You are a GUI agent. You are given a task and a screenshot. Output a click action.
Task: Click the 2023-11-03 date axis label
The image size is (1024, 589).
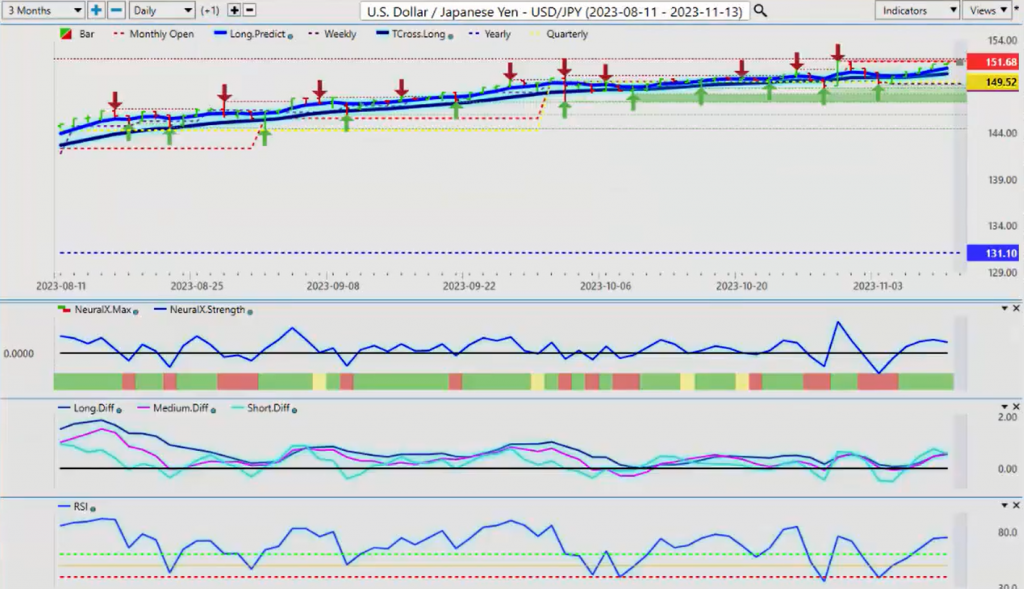878,286
